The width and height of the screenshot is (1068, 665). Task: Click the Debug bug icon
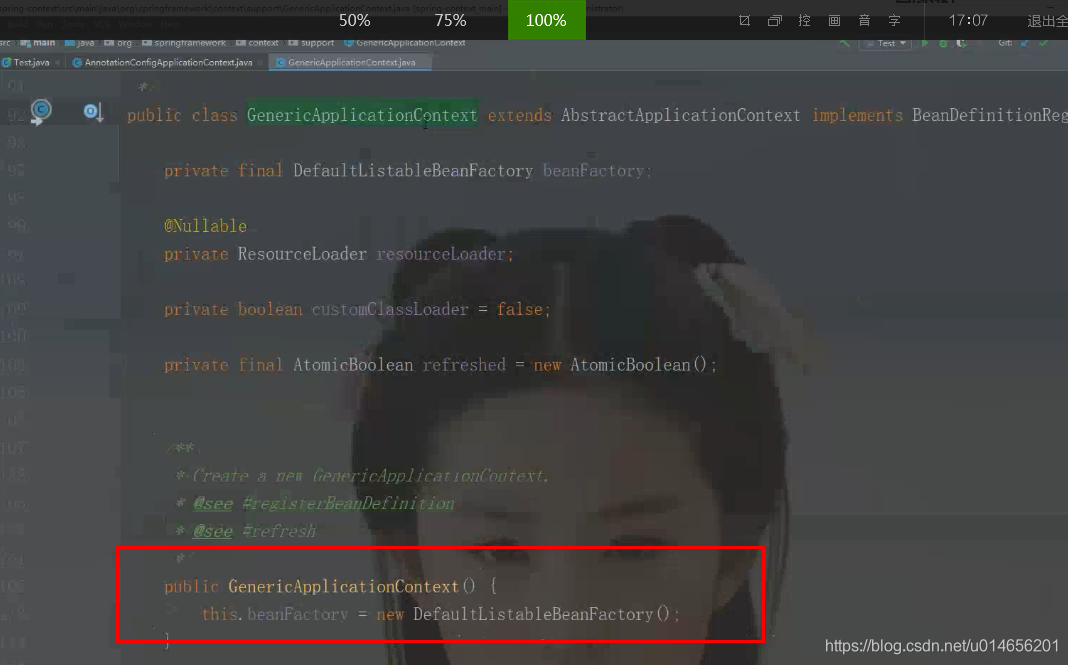(943, 43)
